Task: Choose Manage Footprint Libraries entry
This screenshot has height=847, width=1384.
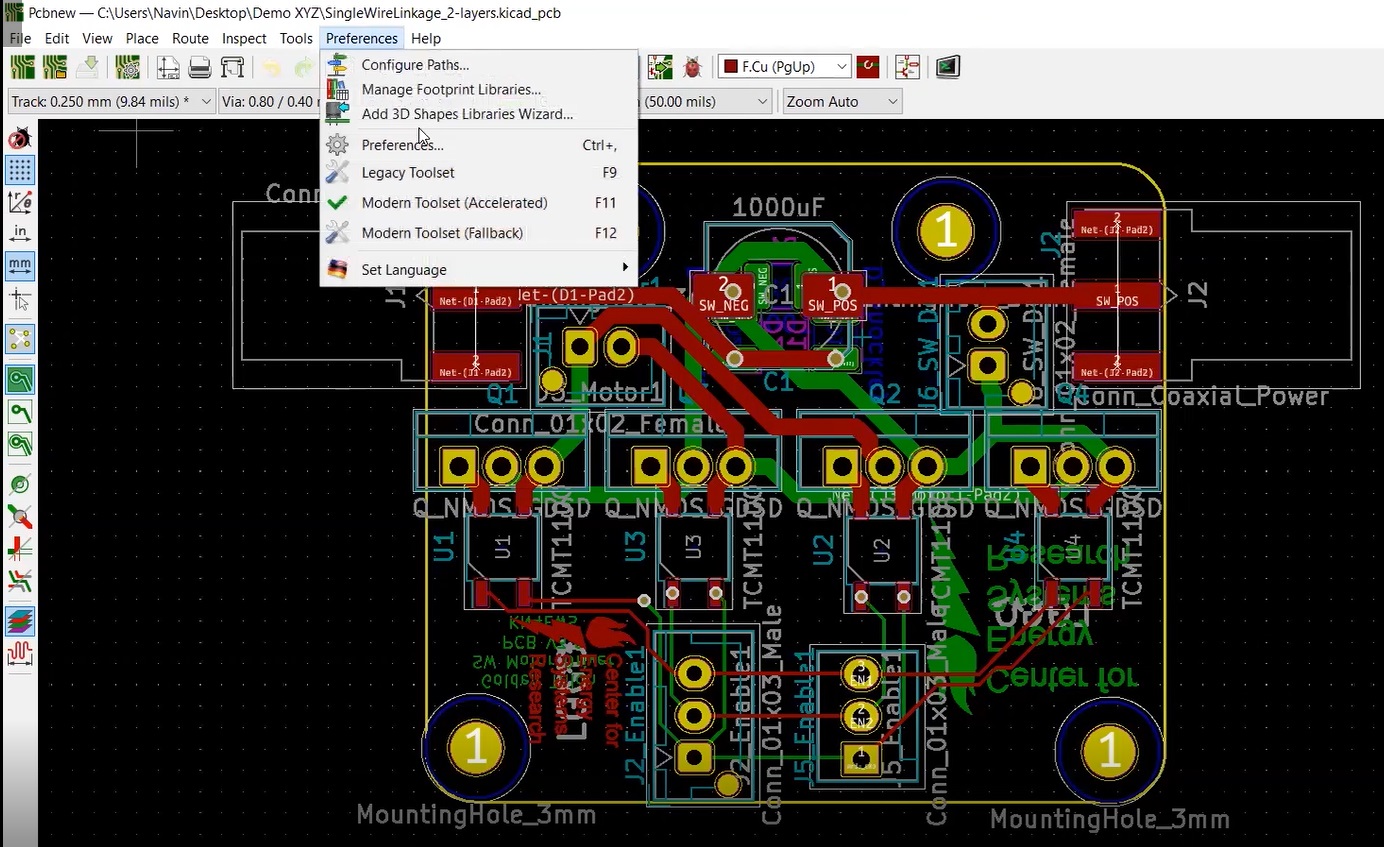Action: 479,90
